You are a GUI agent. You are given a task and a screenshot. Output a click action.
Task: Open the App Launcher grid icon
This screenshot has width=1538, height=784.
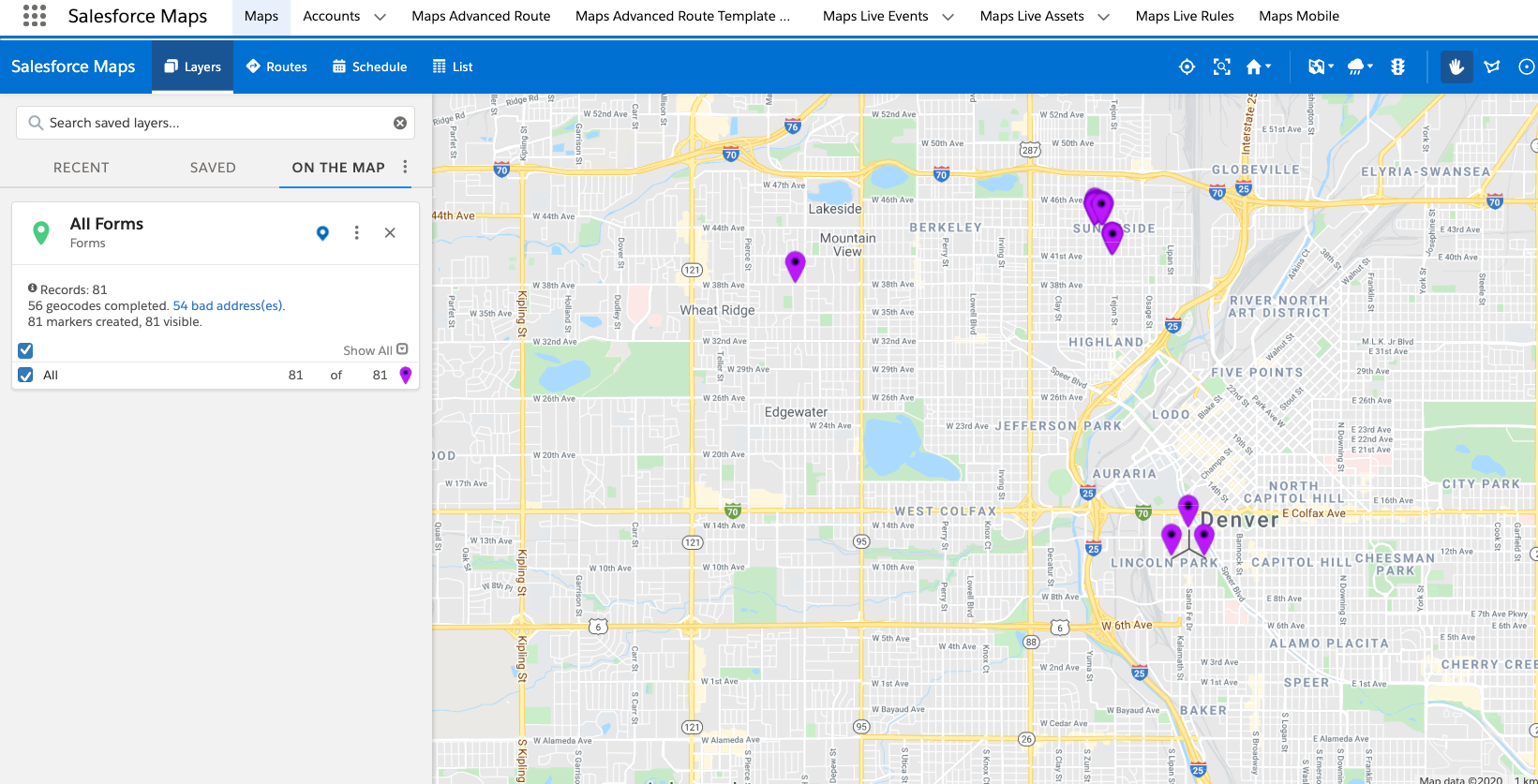[35, 15]
